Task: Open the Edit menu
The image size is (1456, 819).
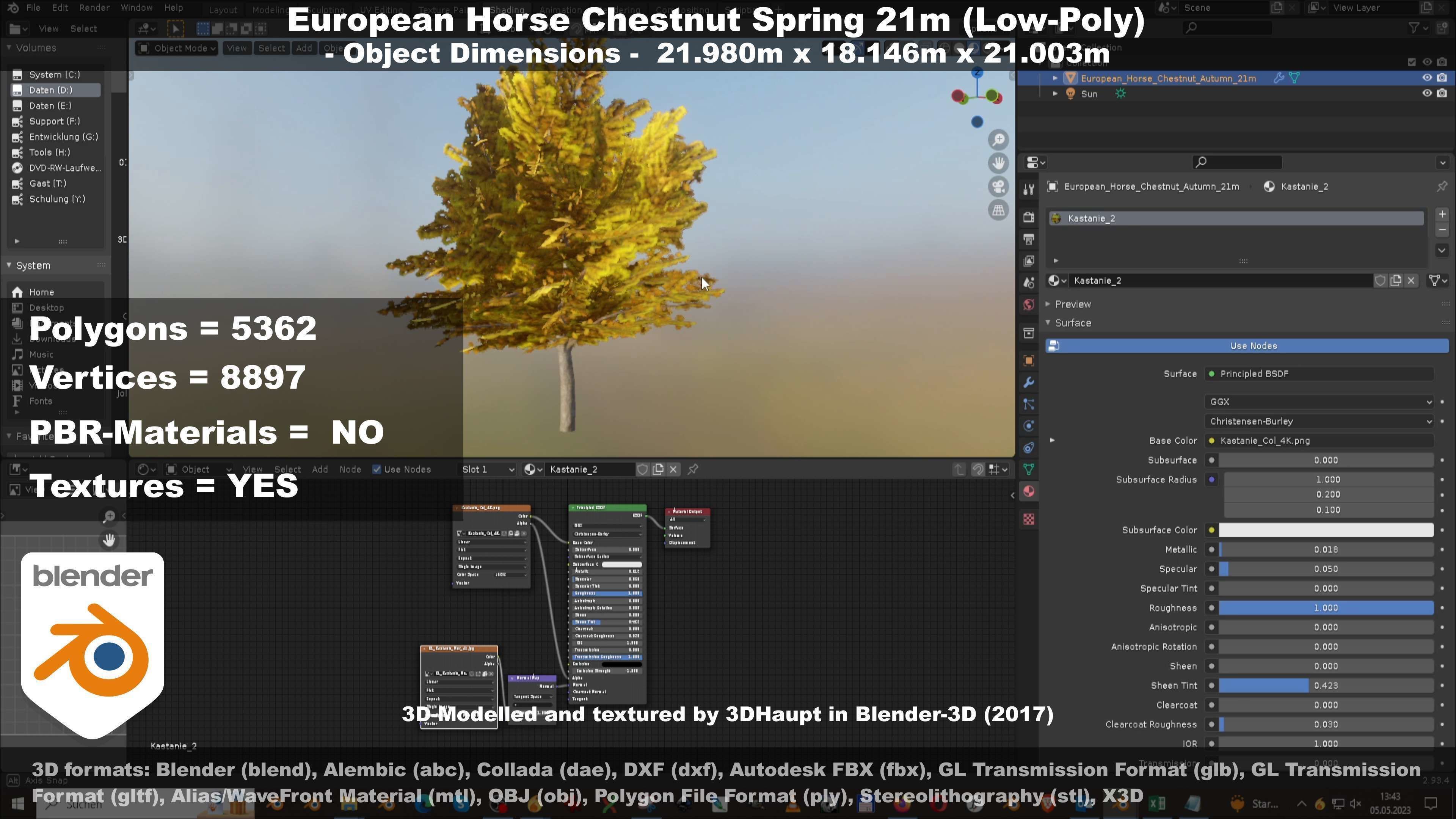Action: (x=60, y=8)
